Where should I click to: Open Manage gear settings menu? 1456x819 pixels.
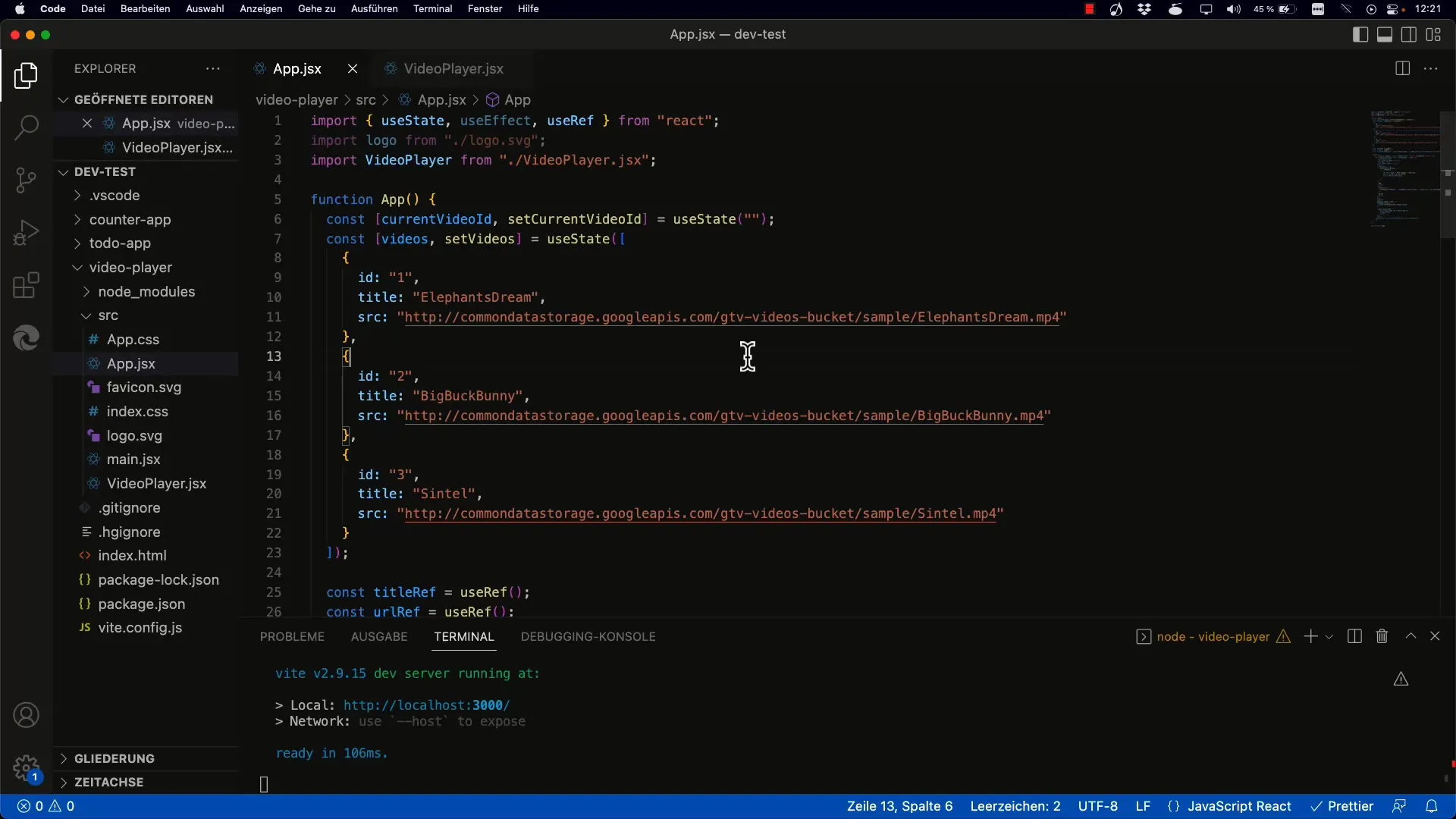[26, 767]
